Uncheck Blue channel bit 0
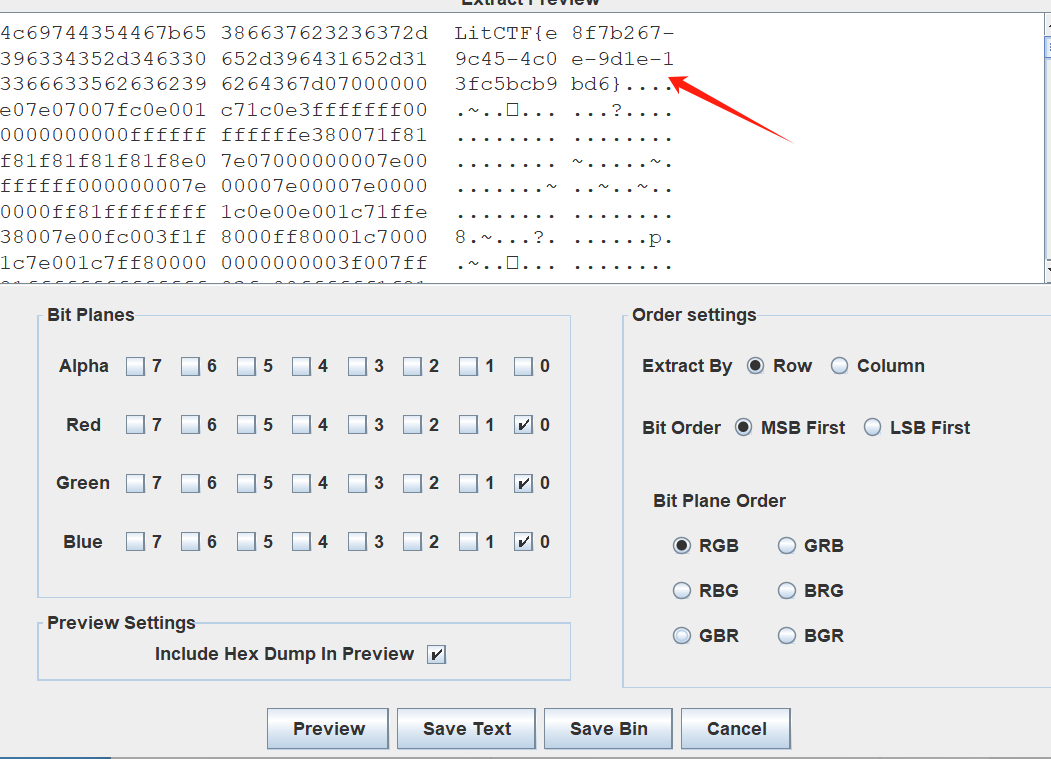Image resolution: width=1051 pixels, height=759 pixels. coord(525,541)
